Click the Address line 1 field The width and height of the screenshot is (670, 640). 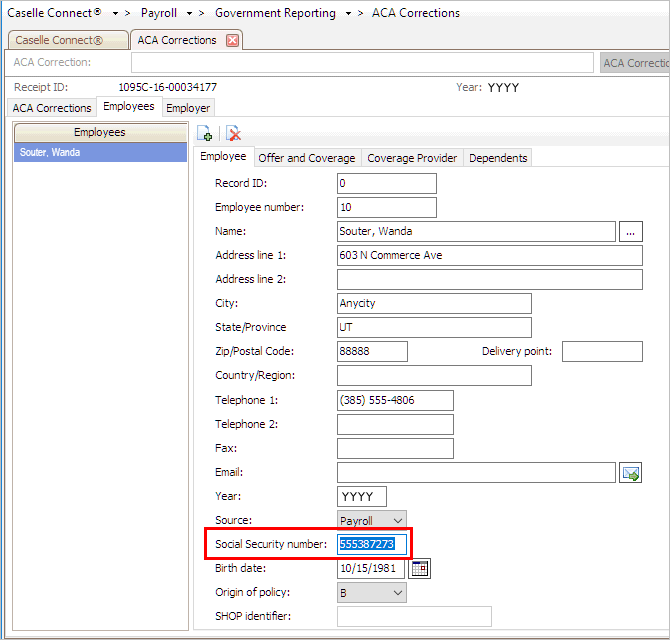tap(489, 256)
